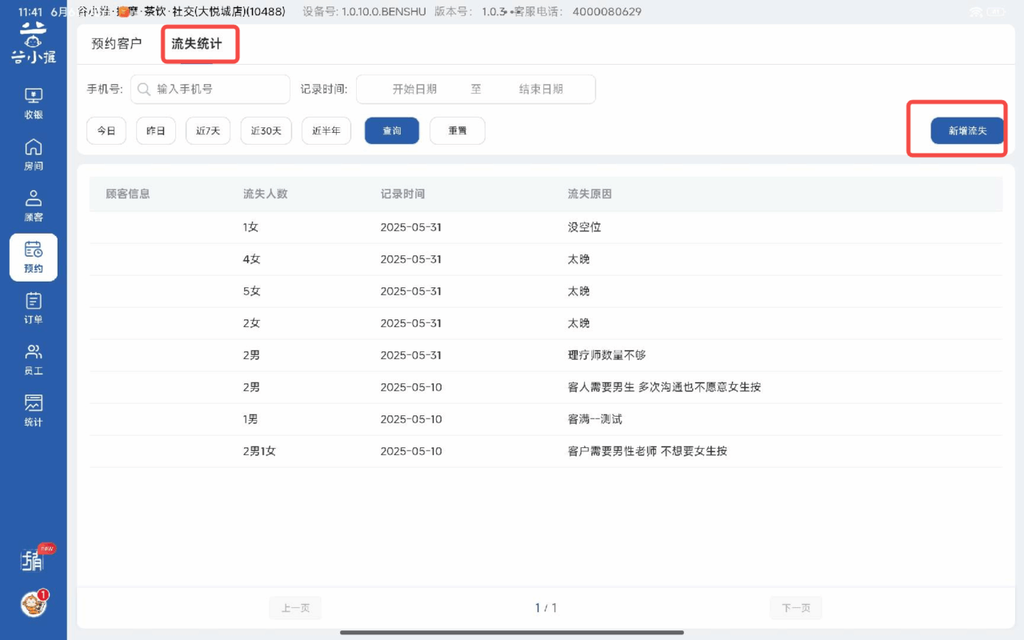Filter records by 近7天
This screenshot has height=640, width=1024.
coord(208,131)
